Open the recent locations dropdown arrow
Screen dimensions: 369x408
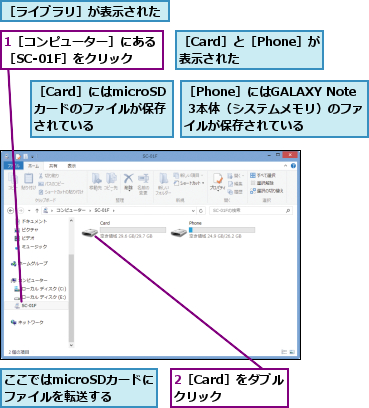pos(29,211)
